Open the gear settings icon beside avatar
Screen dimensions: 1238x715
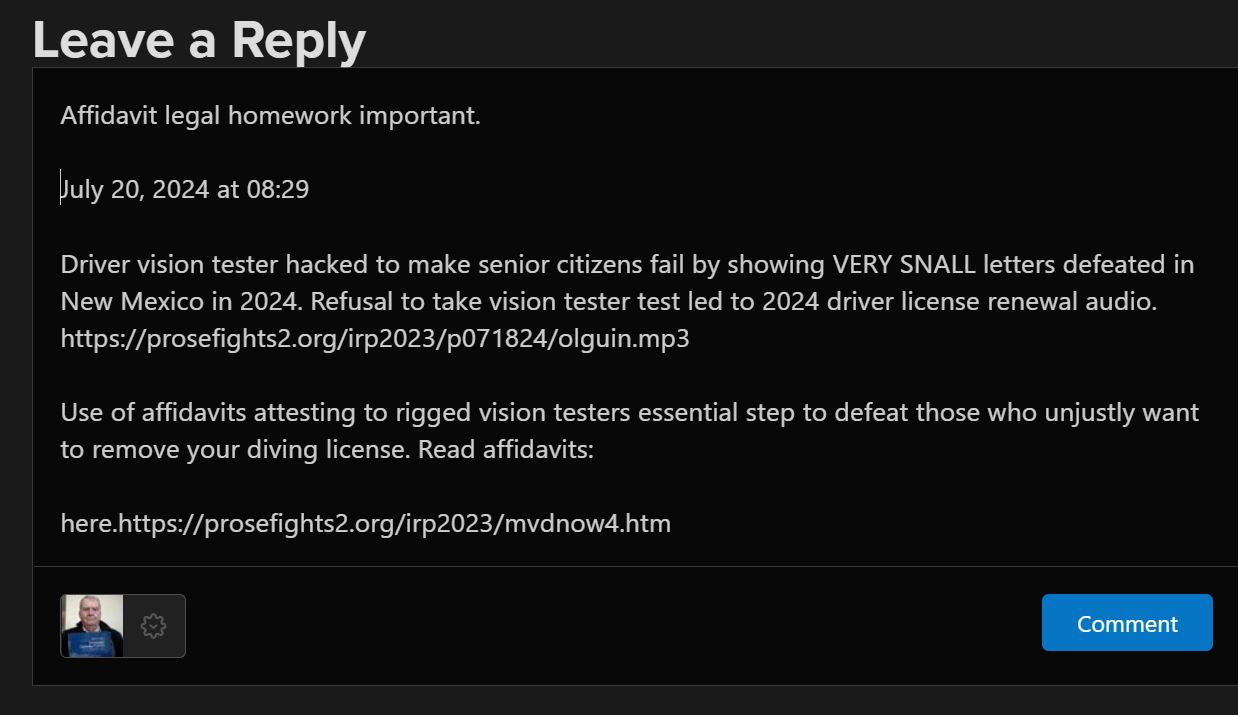pos(153,626)
